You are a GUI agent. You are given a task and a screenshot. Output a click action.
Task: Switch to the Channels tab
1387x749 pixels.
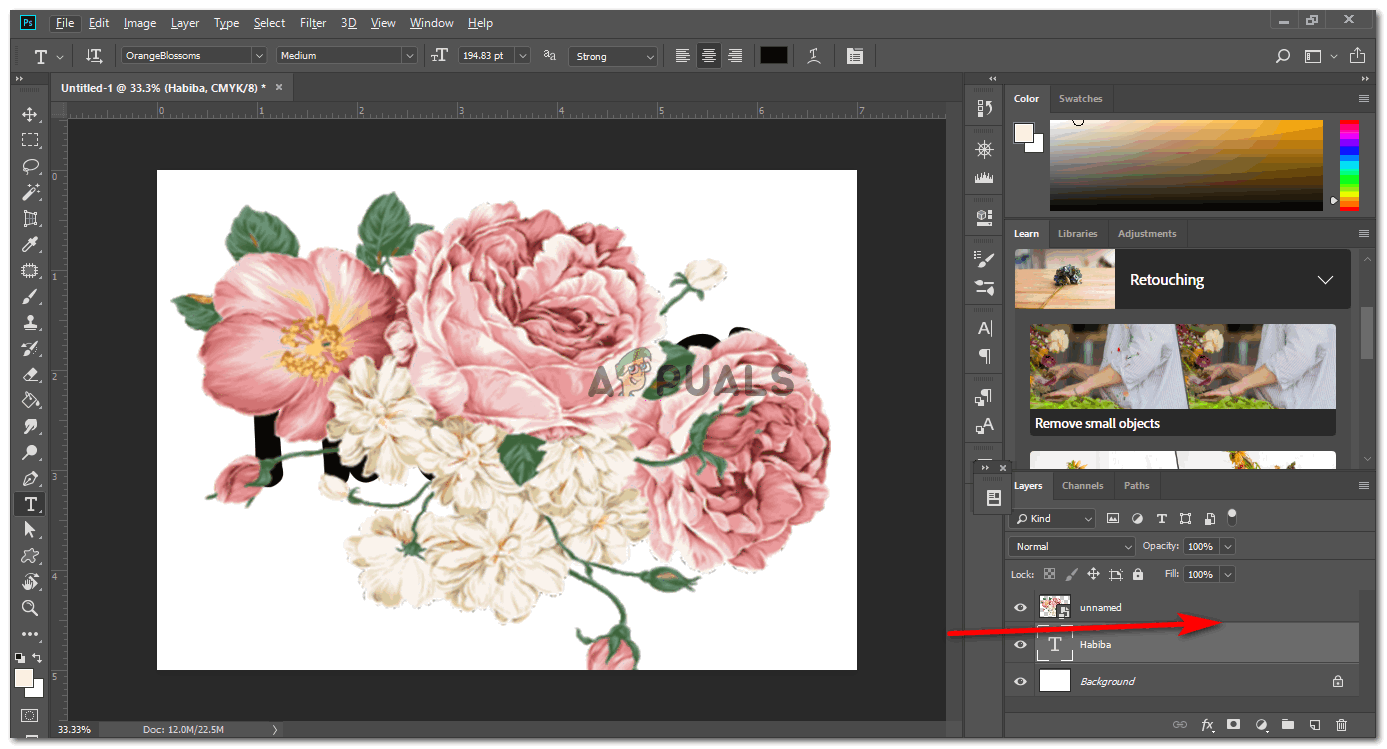(x=1082, y=486)
